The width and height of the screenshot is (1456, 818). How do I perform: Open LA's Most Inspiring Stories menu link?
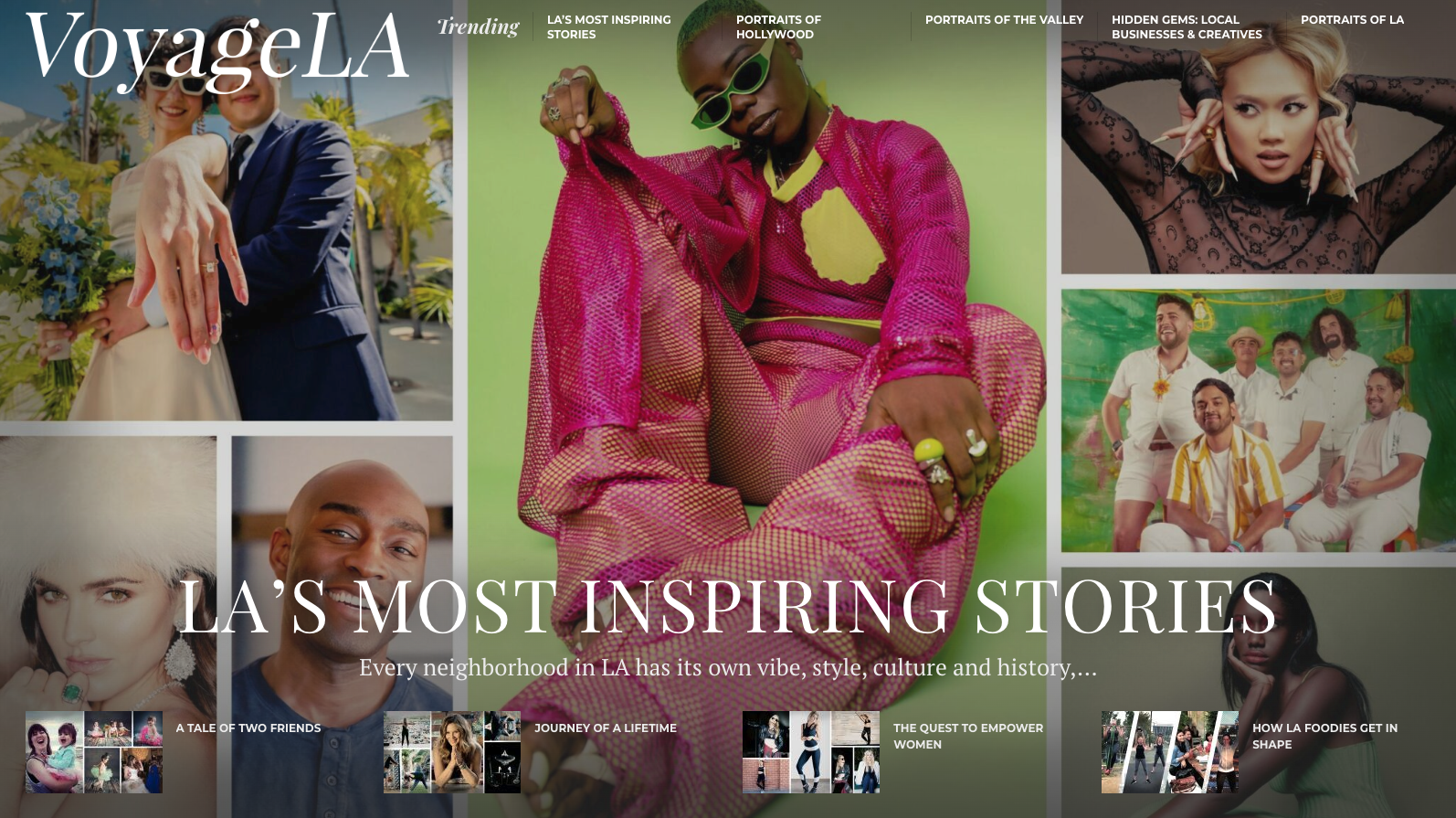(x=608, y=27)
